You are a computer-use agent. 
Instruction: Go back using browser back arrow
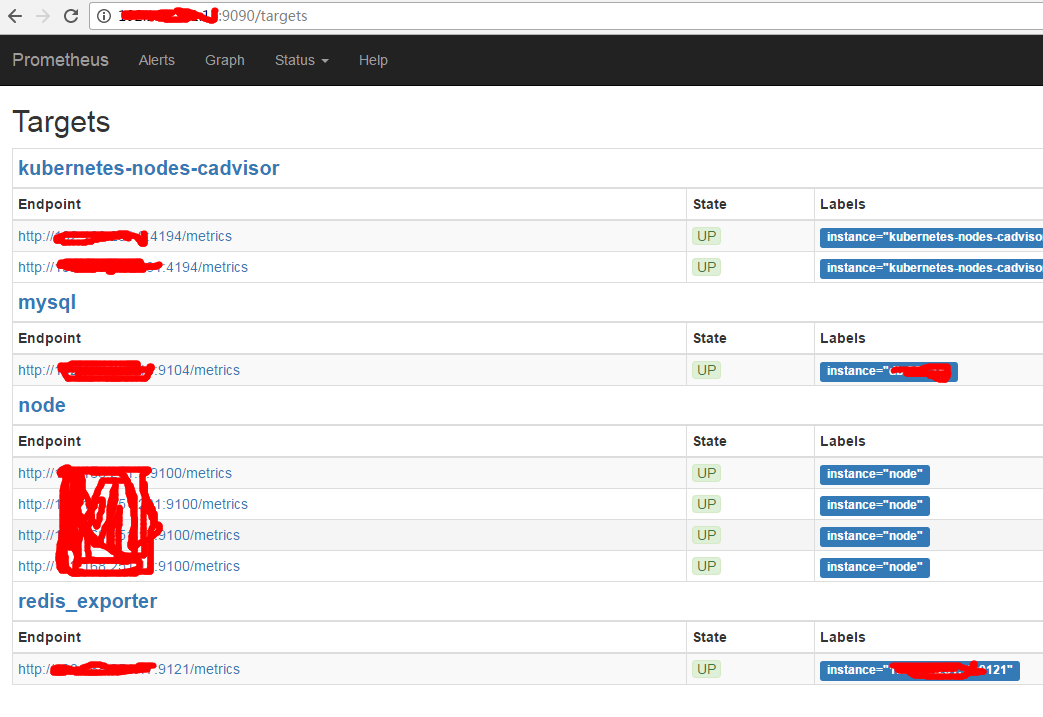[x=15, y=16]
